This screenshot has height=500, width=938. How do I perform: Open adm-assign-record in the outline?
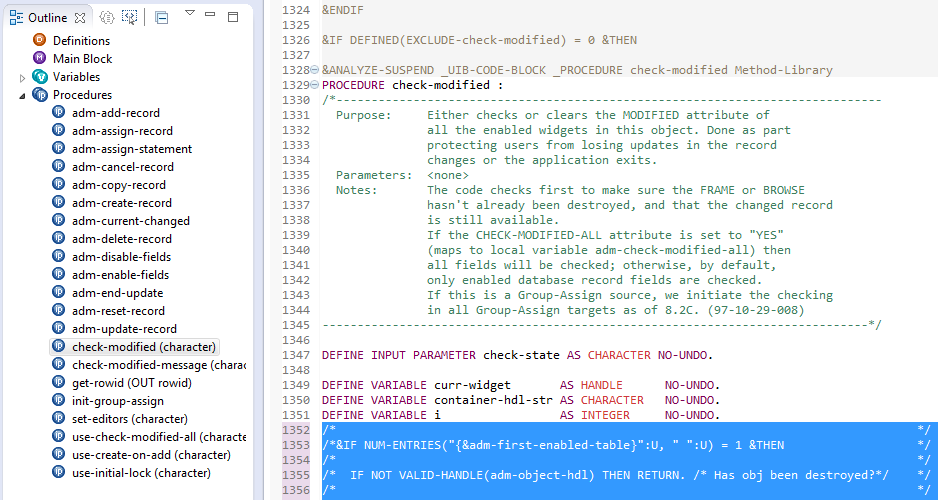click(122, 131)
